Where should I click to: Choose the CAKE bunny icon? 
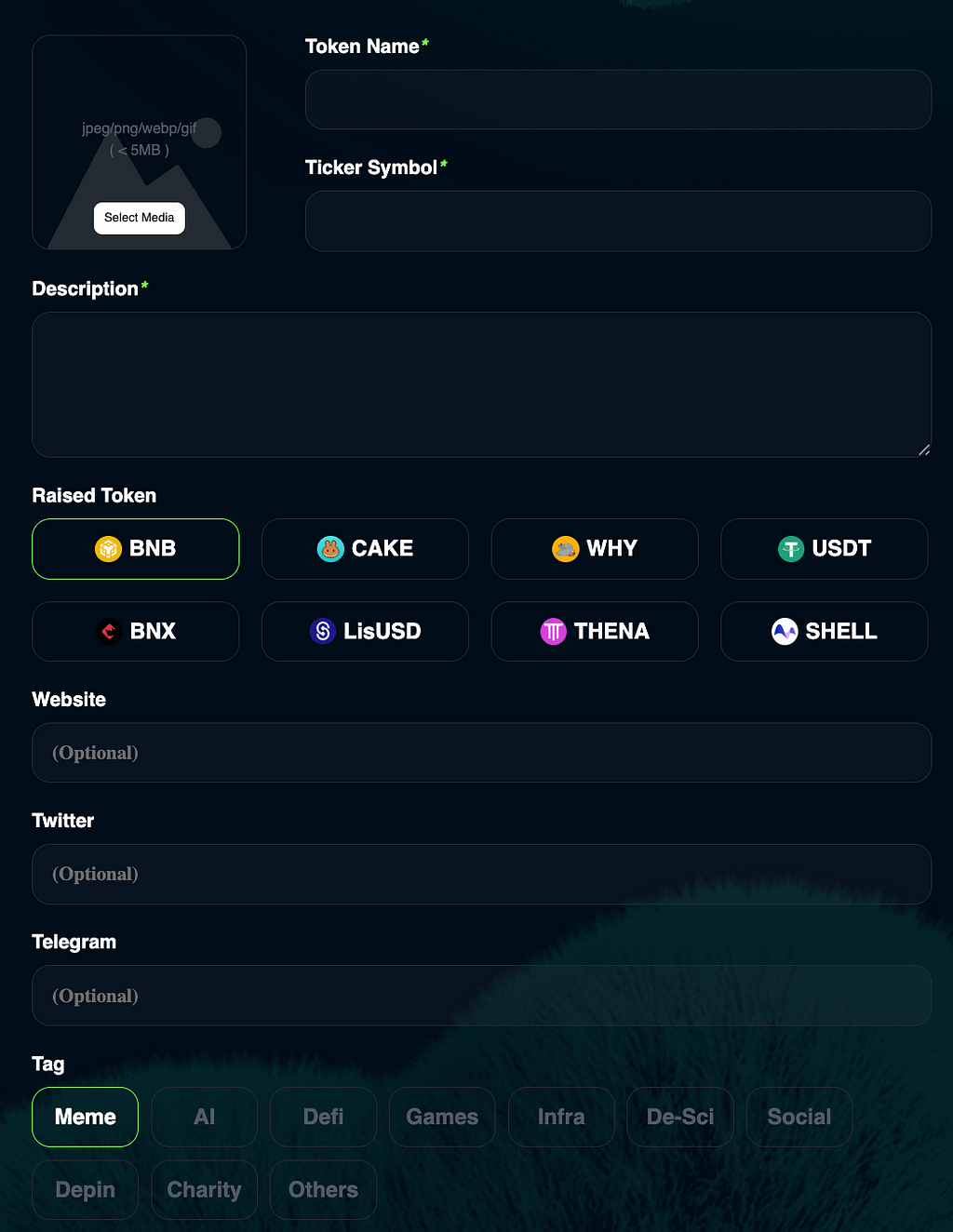click(330, 549)
